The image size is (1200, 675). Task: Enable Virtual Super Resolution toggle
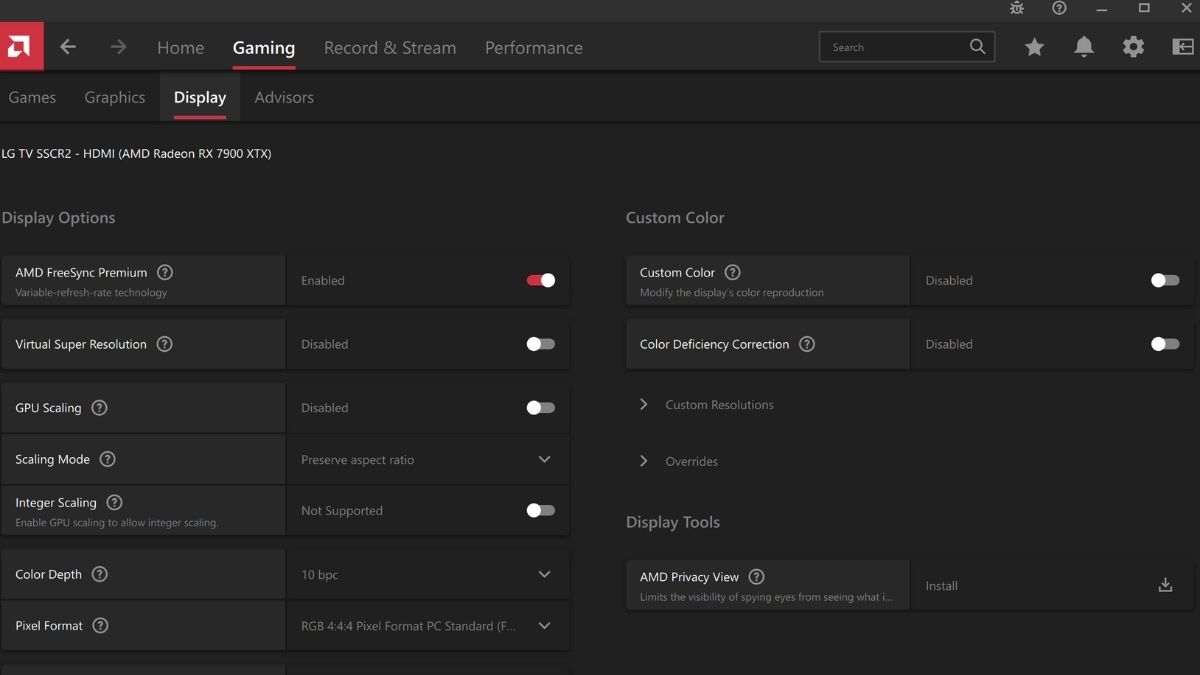541,344
